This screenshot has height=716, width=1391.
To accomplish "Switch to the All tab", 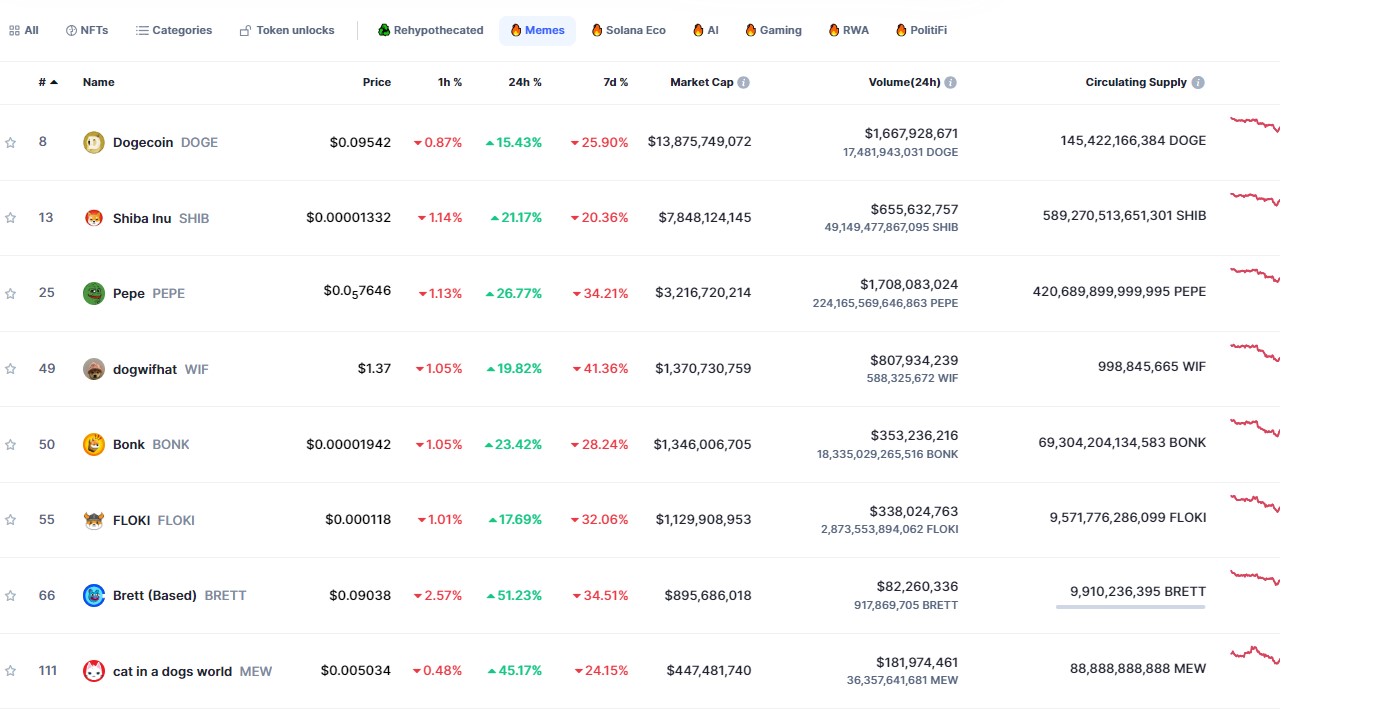I will [24, 31].
